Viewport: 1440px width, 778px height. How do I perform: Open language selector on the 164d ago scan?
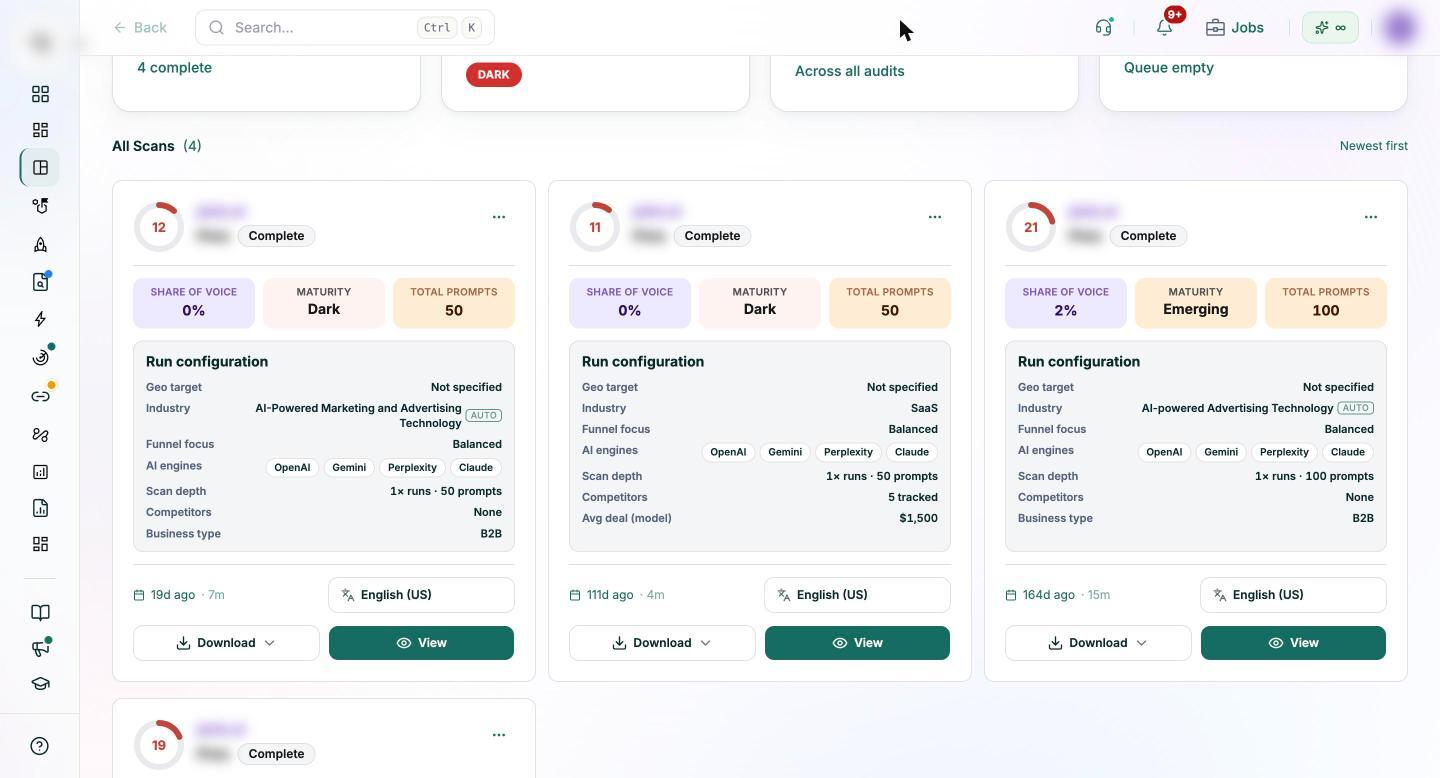click(1293, 595)
